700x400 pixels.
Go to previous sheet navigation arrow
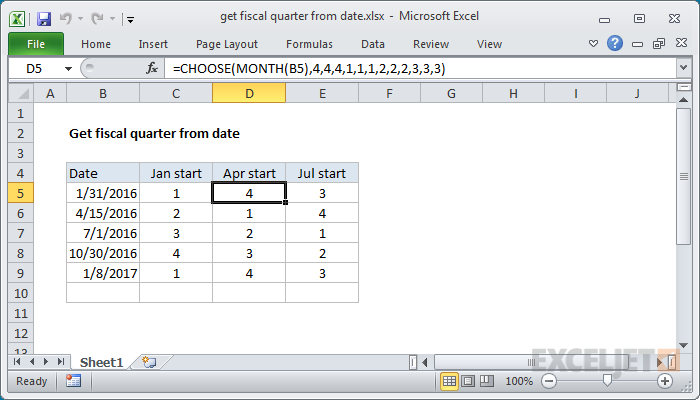click(32, 362)
